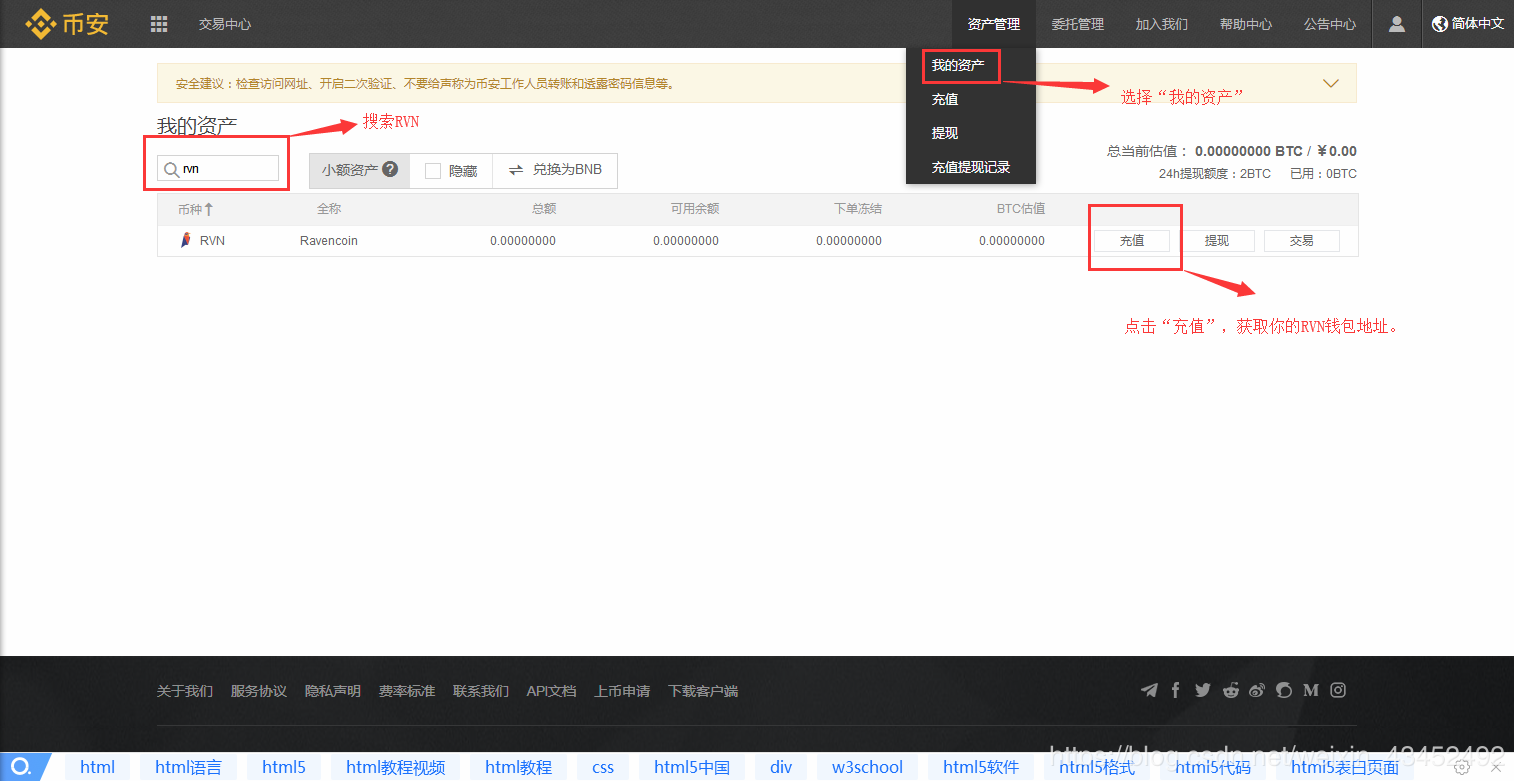Viewport: 1514px width, 781px height.
Task: Click the html suggestion tag
Action: [x=97, y=768]
